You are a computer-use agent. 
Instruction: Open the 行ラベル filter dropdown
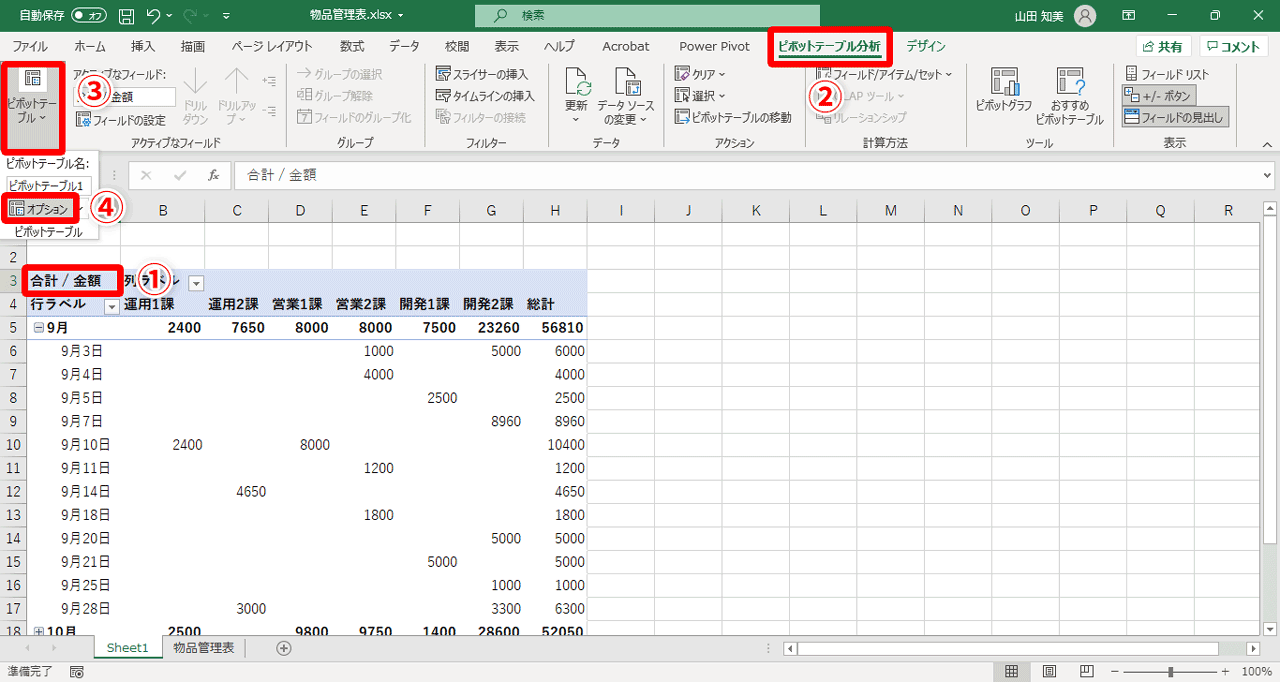click(112, 306)
